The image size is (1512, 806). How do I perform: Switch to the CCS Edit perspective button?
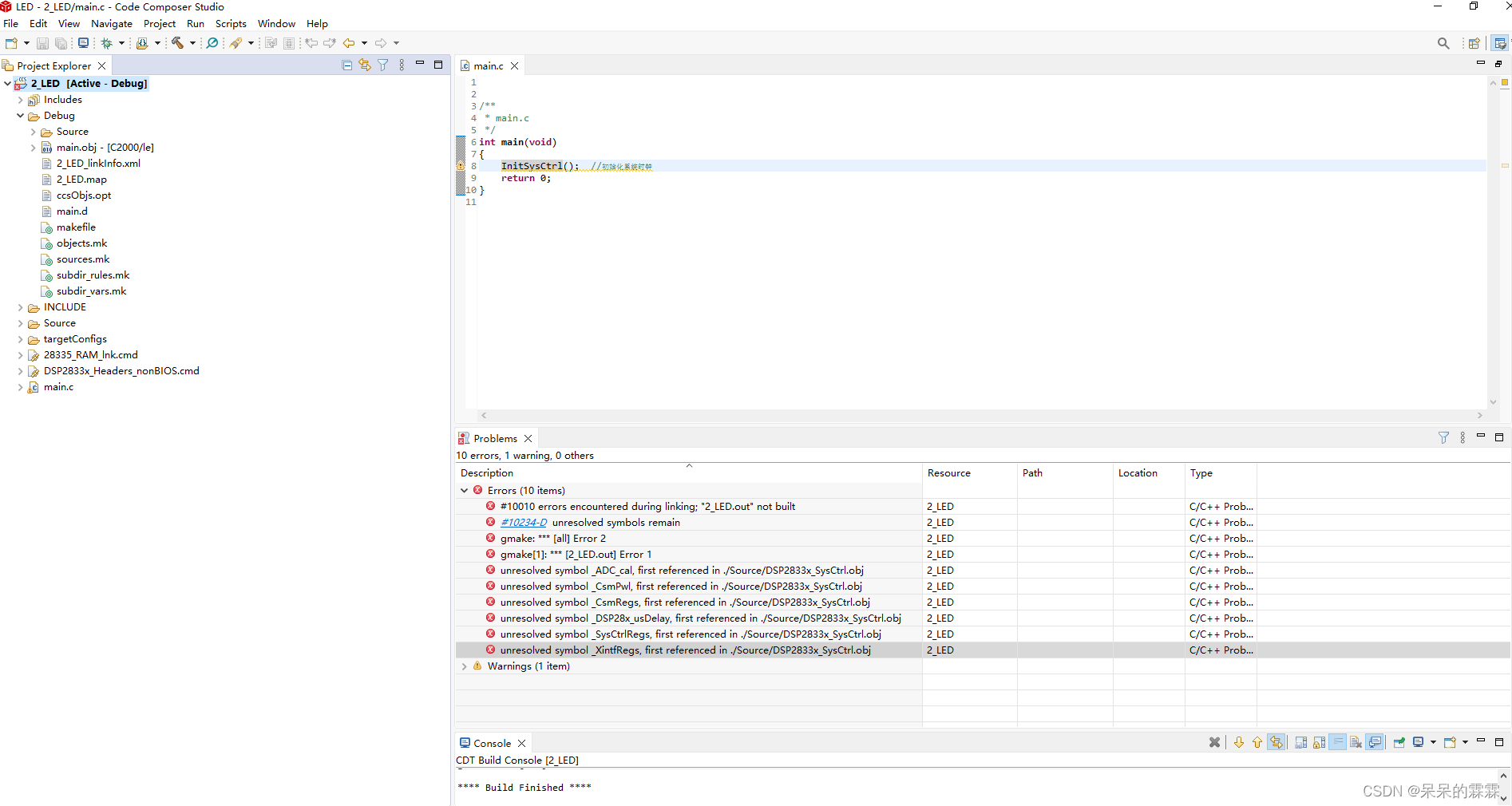1500,43
